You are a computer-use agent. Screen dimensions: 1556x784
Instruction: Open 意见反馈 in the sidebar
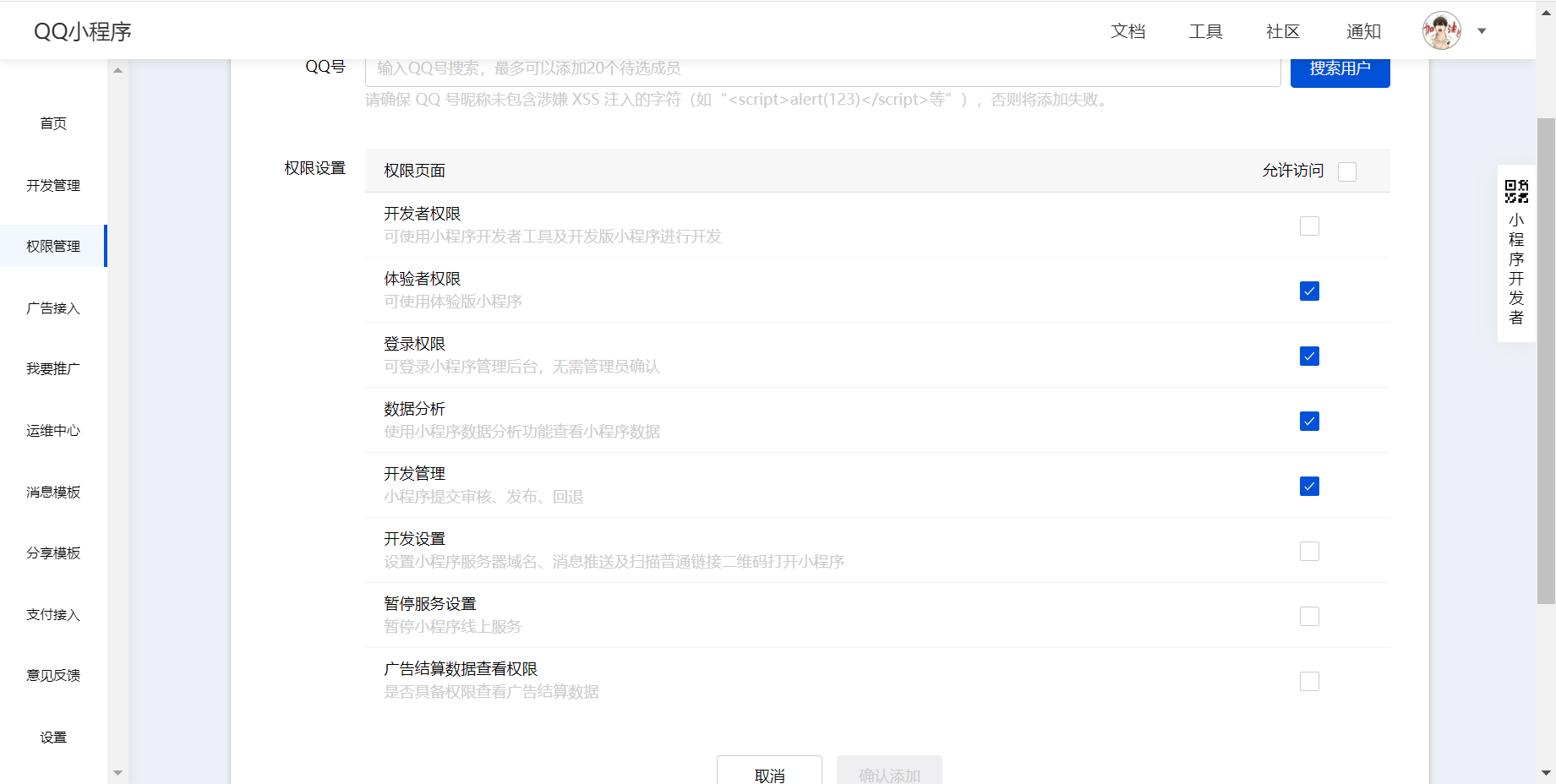53,675
